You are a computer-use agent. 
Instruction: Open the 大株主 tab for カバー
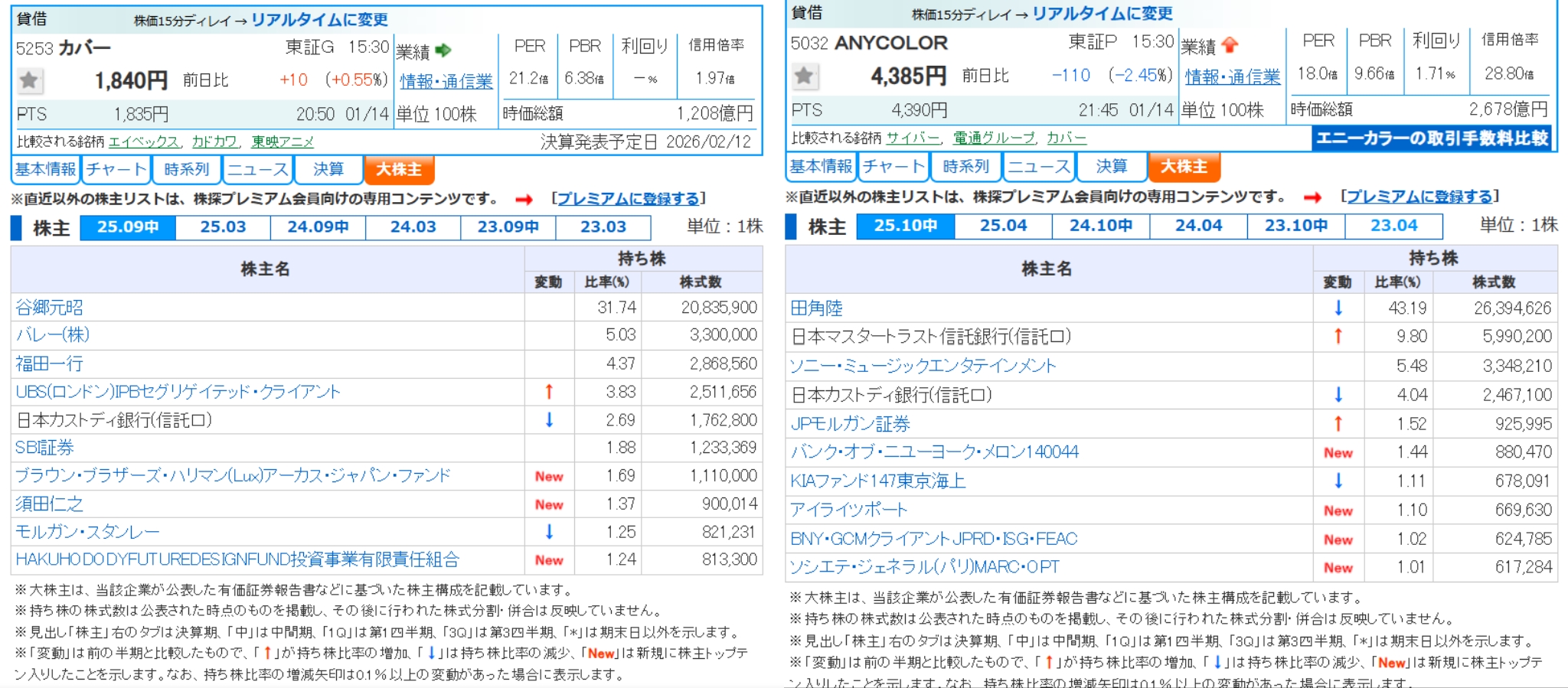399,169
